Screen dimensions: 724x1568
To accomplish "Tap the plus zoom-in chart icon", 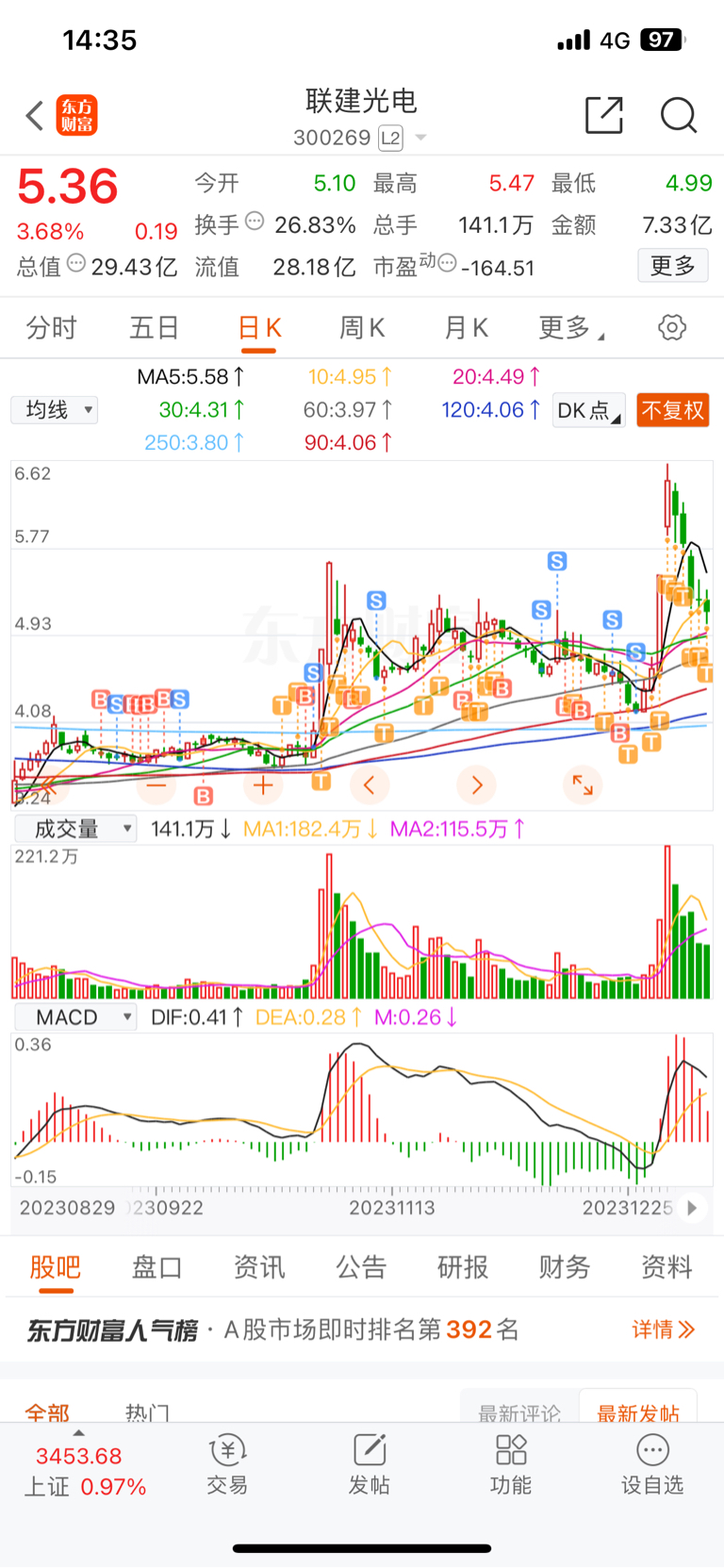I will tap(263, 784).
